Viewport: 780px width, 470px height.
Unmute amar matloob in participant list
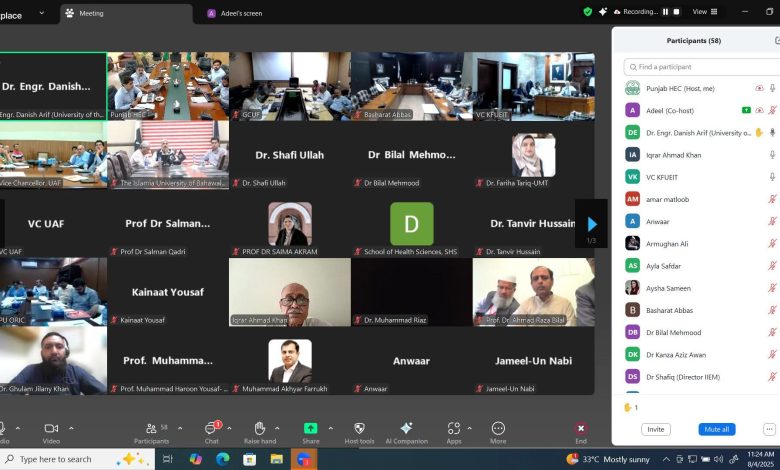[772, 199]
